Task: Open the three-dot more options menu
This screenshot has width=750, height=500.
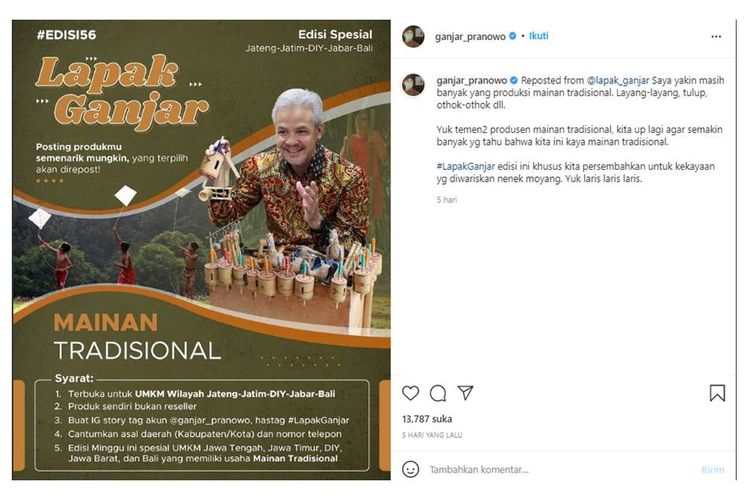Action: [716, 36]
